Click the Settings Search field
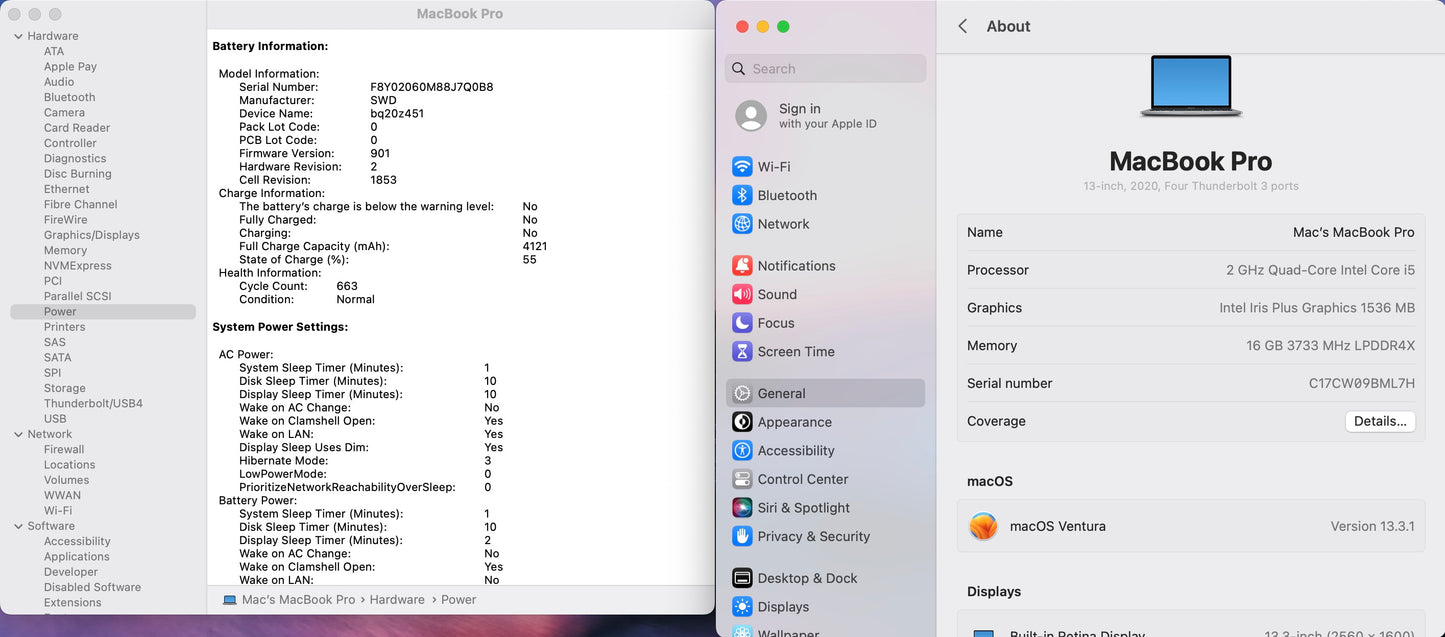 pos(826,69)
